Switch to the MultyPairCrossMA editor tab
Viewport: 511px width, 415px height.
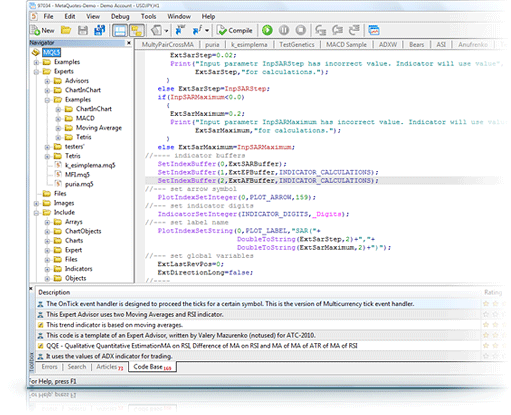(x=168, y=44)
